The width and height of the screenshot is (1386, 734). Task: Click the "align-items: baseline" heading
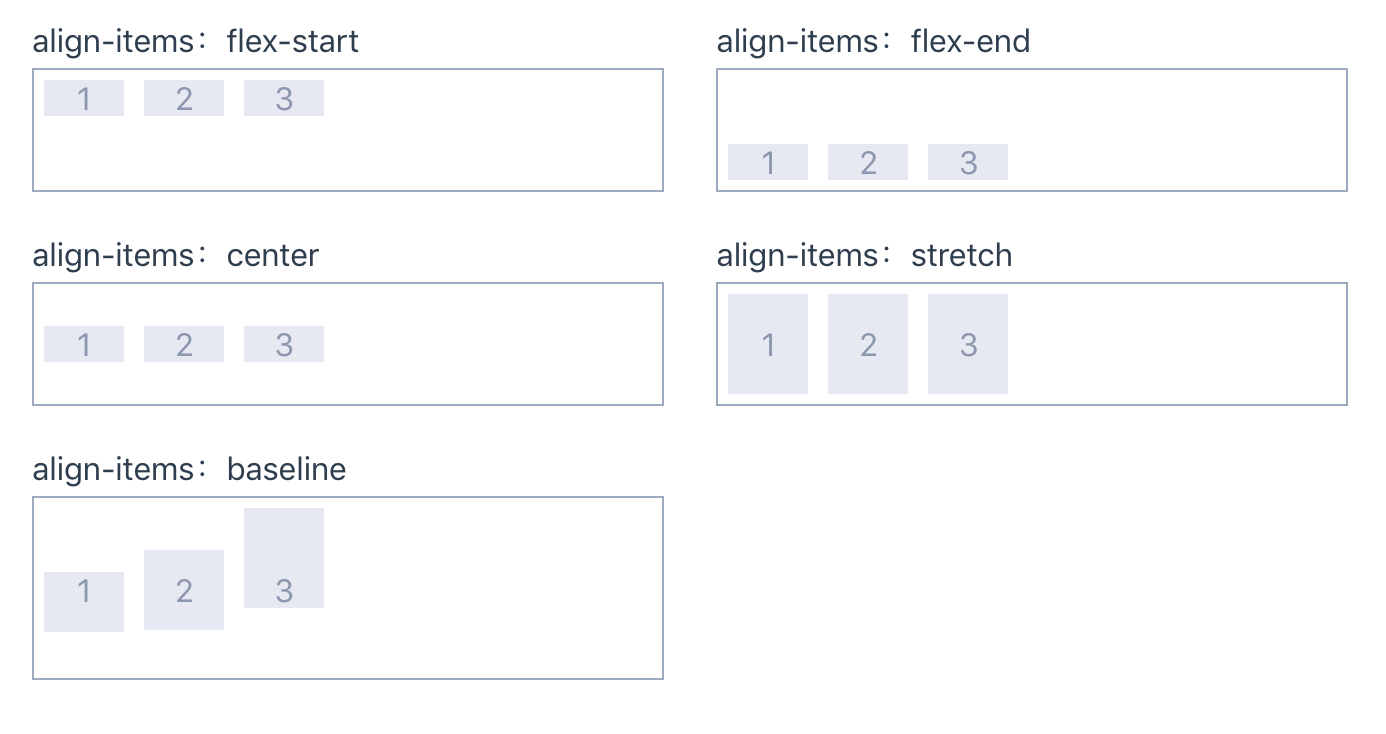coord(189,470)
